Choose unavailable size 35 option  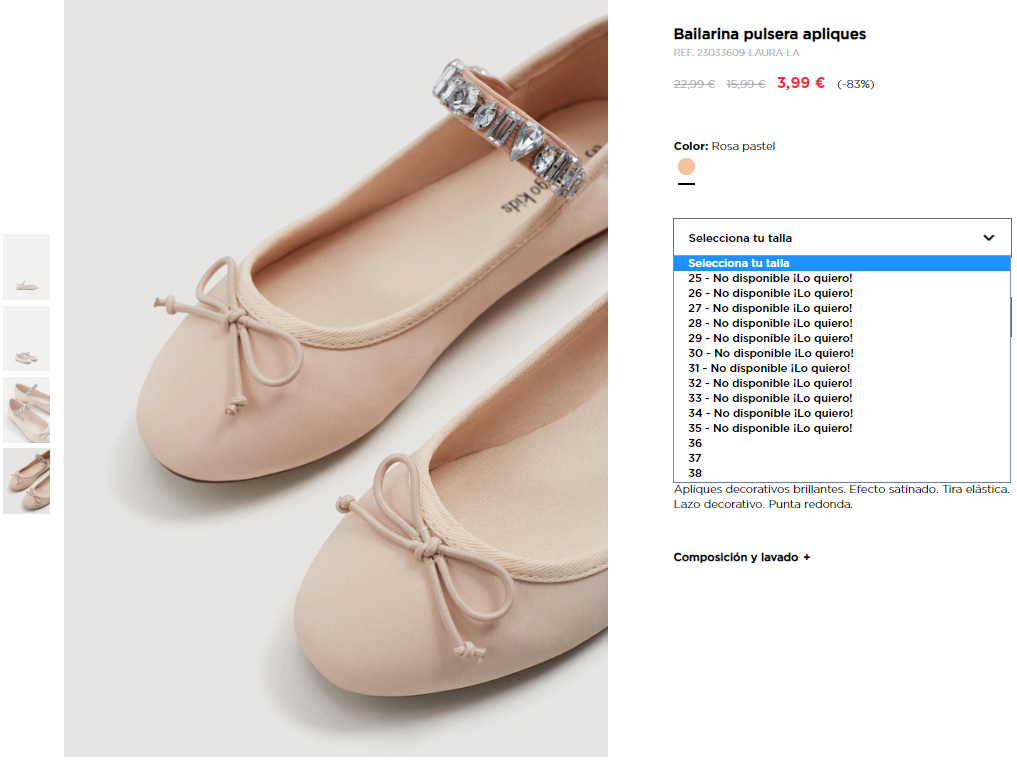click(x=770, y=428)
